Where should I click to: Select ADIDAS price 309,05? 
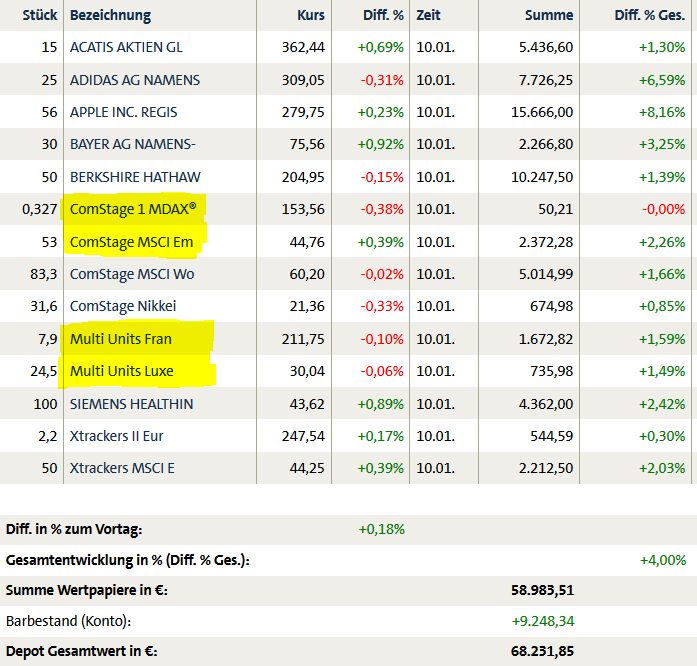point(303,80)
